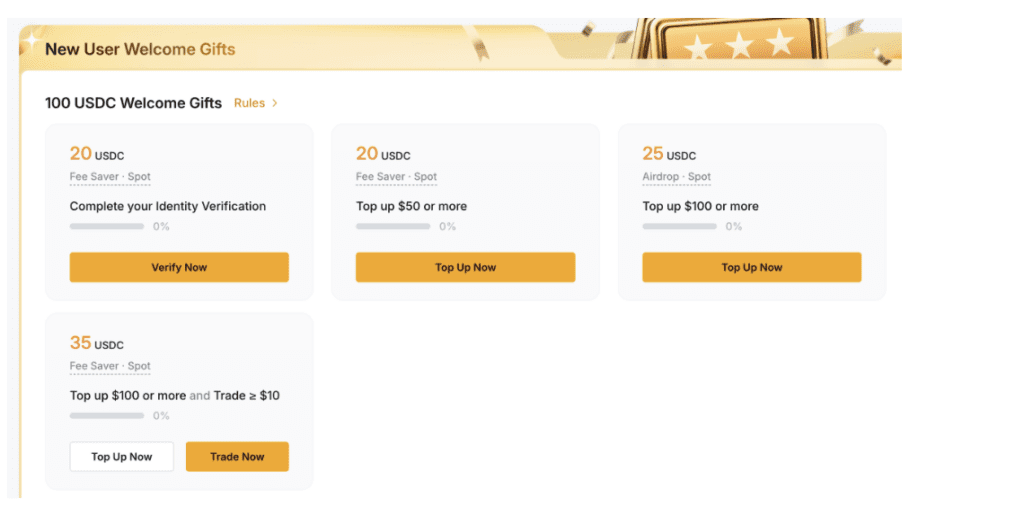1024x516 pixels.
Task: Click the 35 USDC card progress bar
Action: [107, 416]
